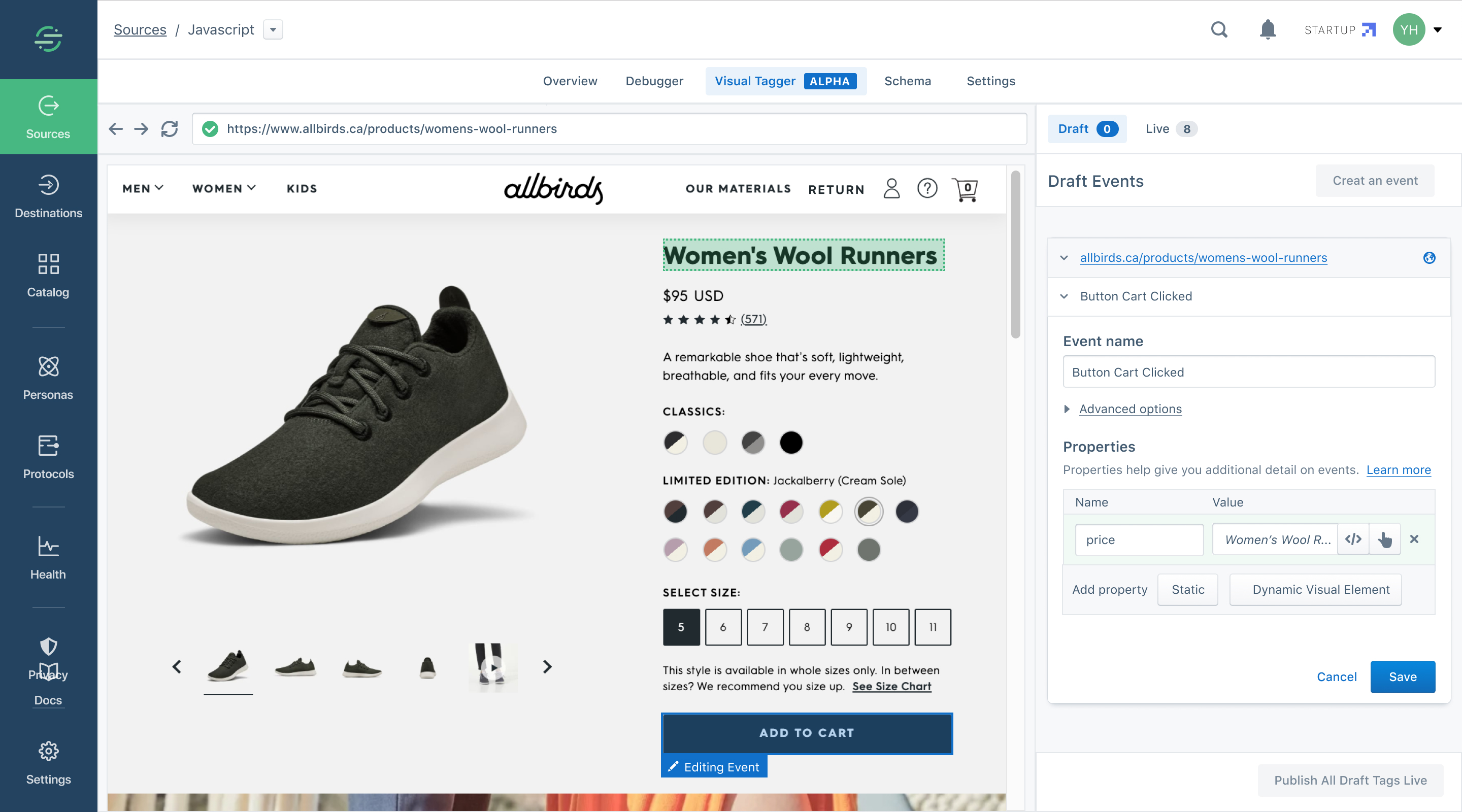Click the Segment logo icon
1462x812 pixels.
tap(48, 39)
